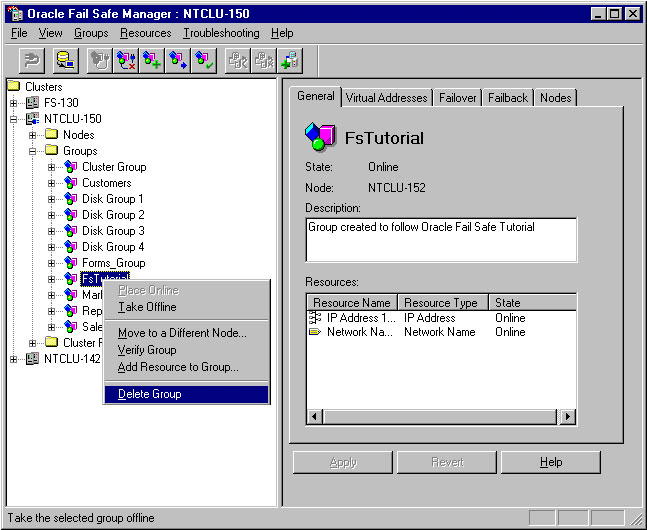Viewport: 647px width, 530px height.
Task: Click the Disk Group 1 group icon
Action: (71, 199)
